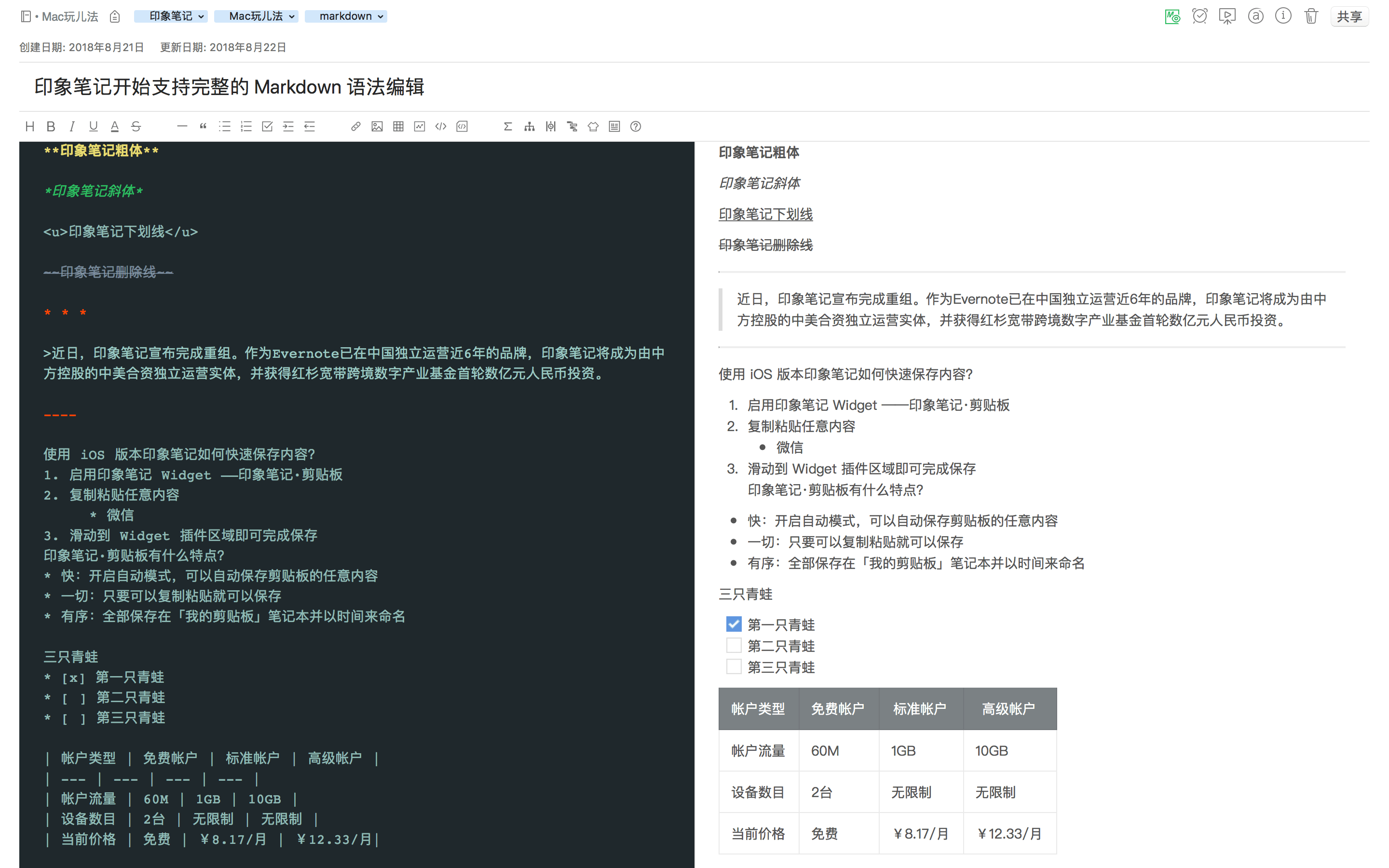Insert a sequence diagram

tap(550, 126)
